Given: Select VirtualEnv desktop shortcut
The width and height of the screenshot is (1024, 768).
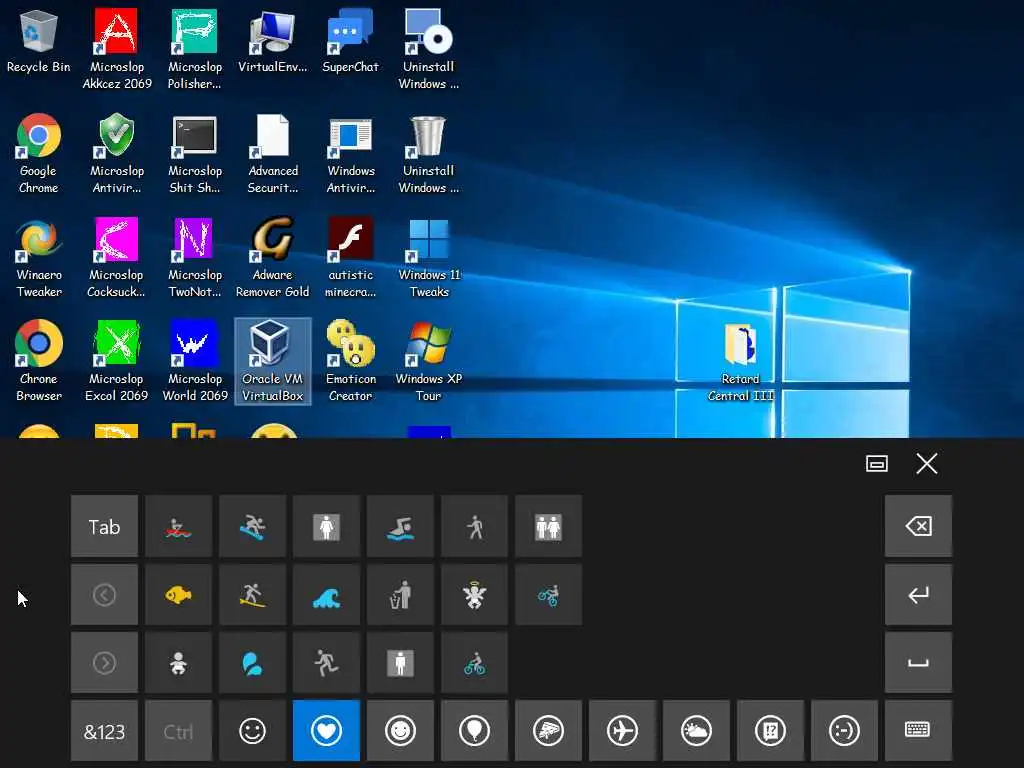Looking at the screenshot, I should tap(272, 40).
